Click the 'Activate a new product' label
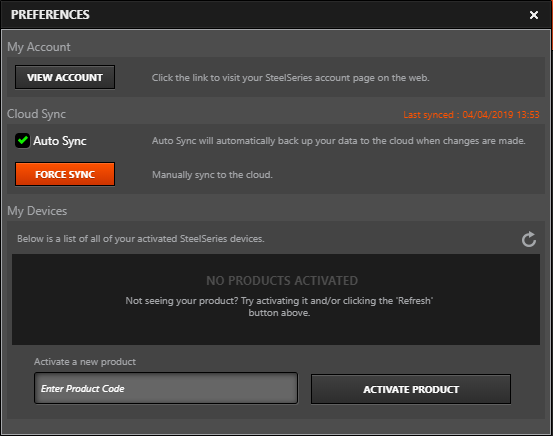 click(85, 362)
